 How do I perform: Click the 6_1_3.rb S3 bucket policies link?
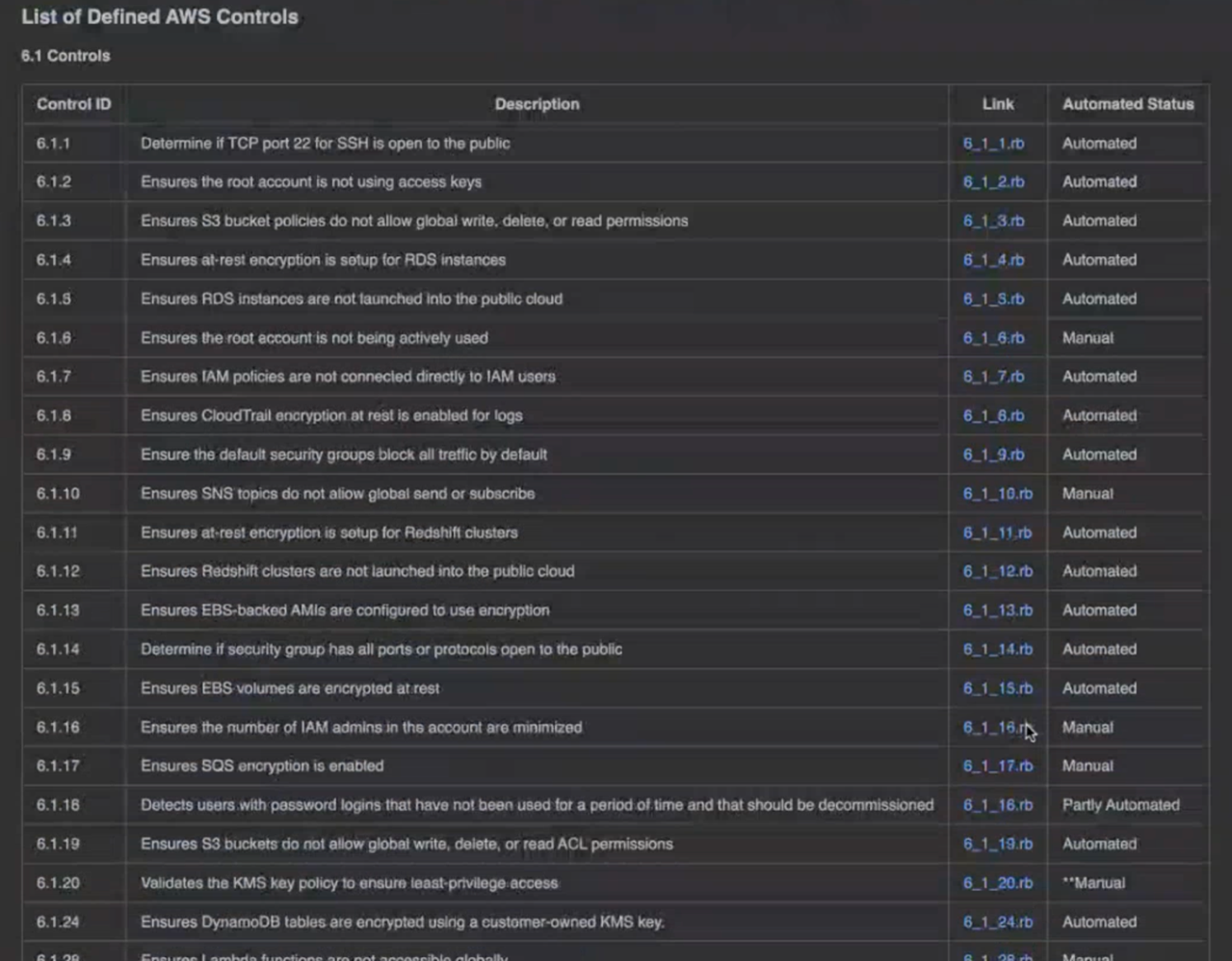[x=993, y=221]
